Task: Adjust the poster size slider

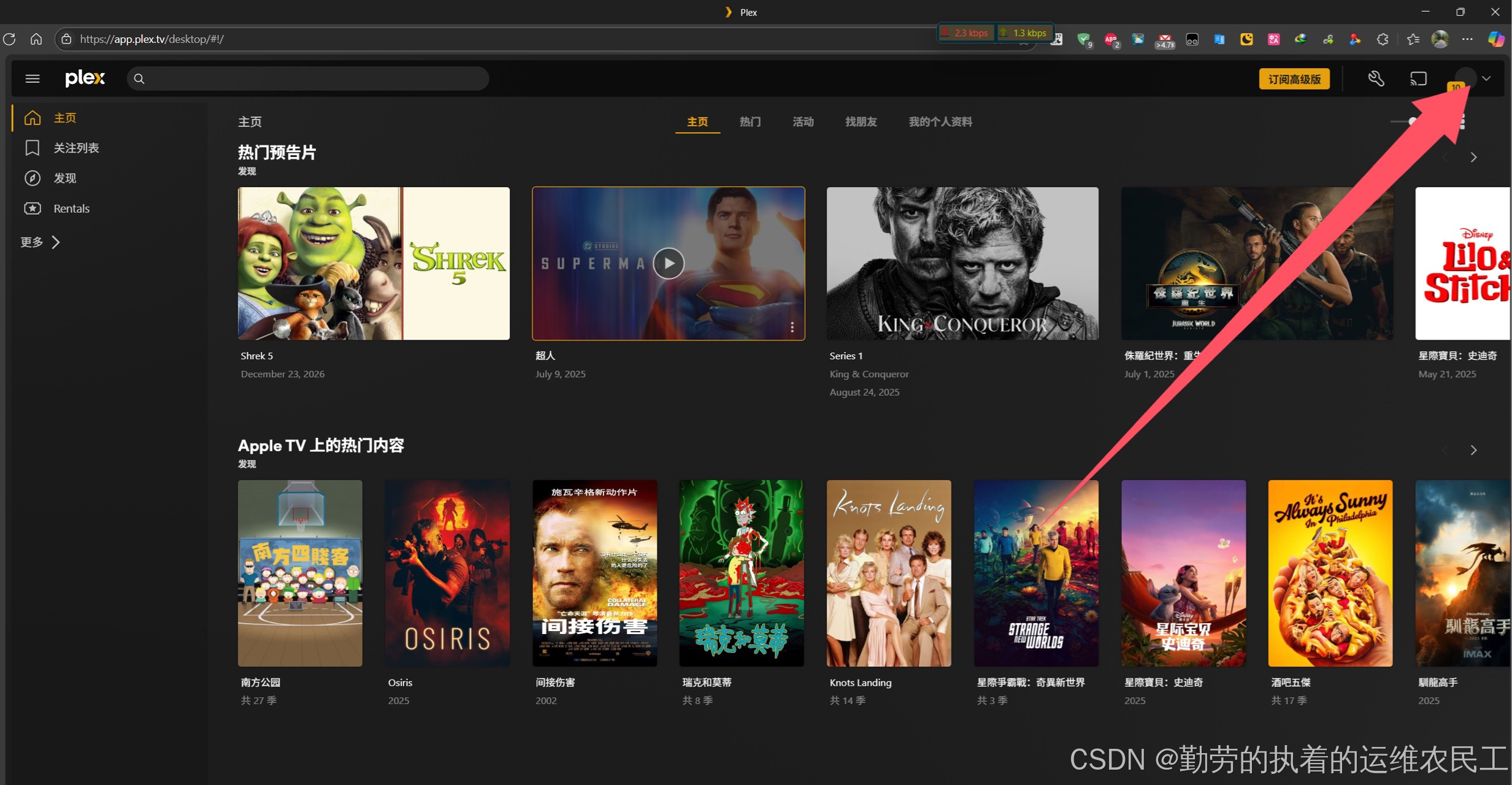Action: tap(1413, 121)
